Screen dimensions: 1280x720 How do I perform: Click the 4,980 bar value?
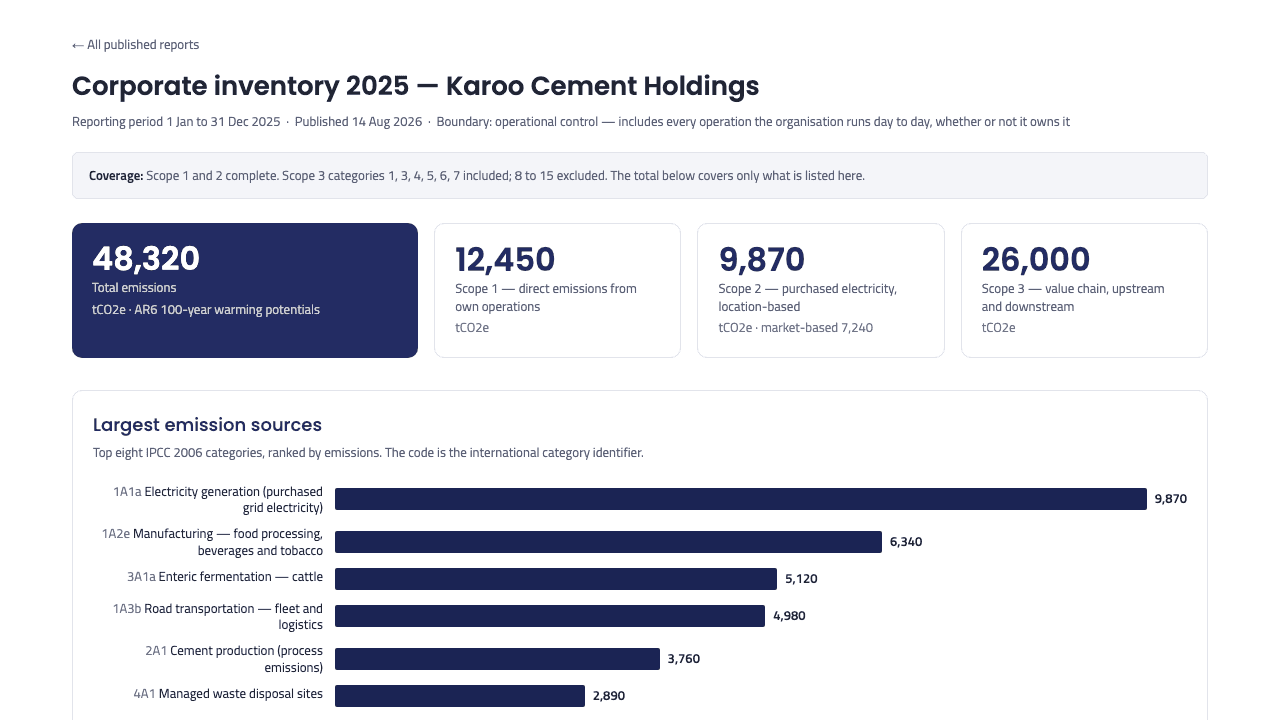[x=789, y=616]
